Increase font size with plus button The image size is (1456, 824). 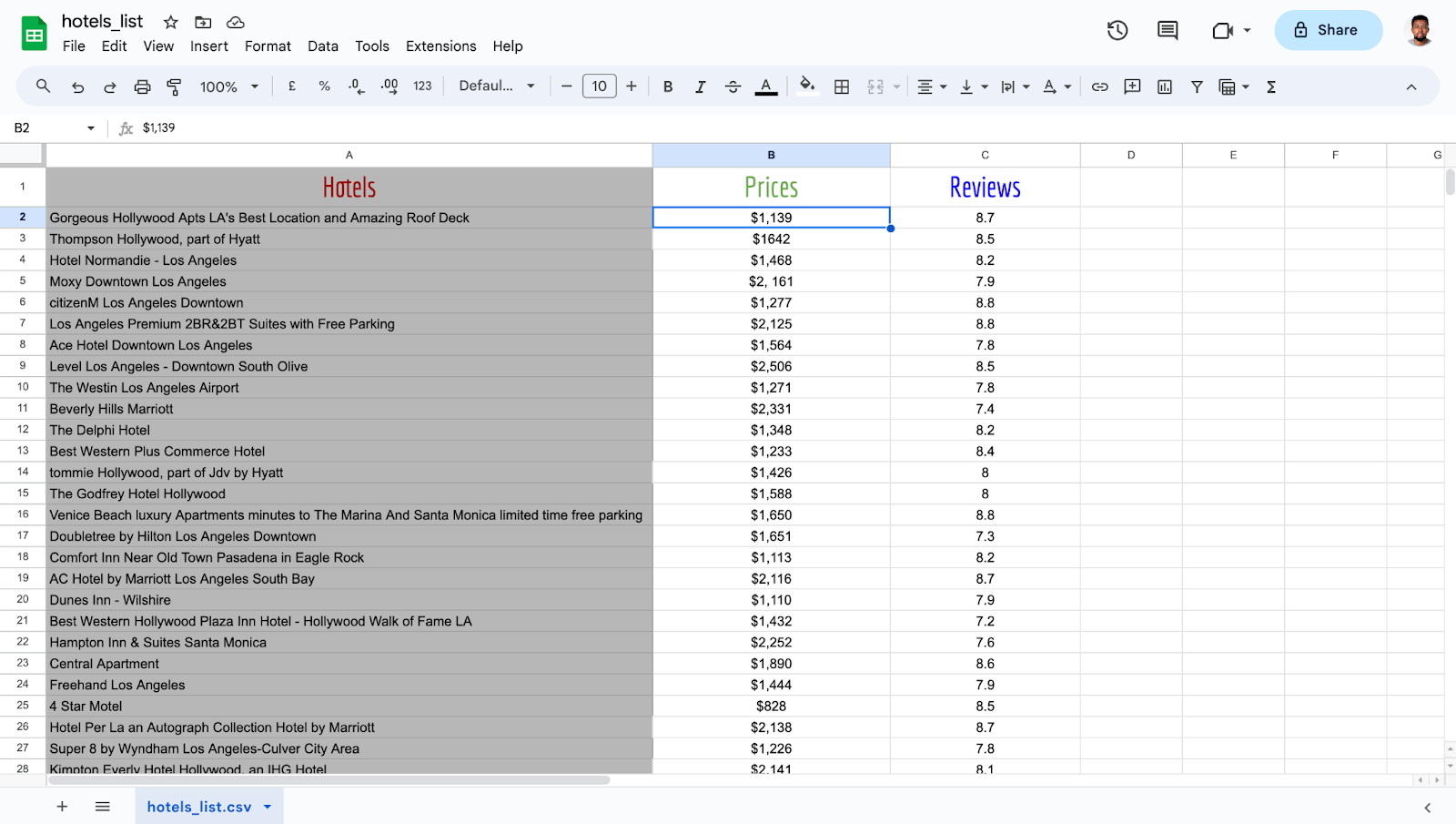632,86
